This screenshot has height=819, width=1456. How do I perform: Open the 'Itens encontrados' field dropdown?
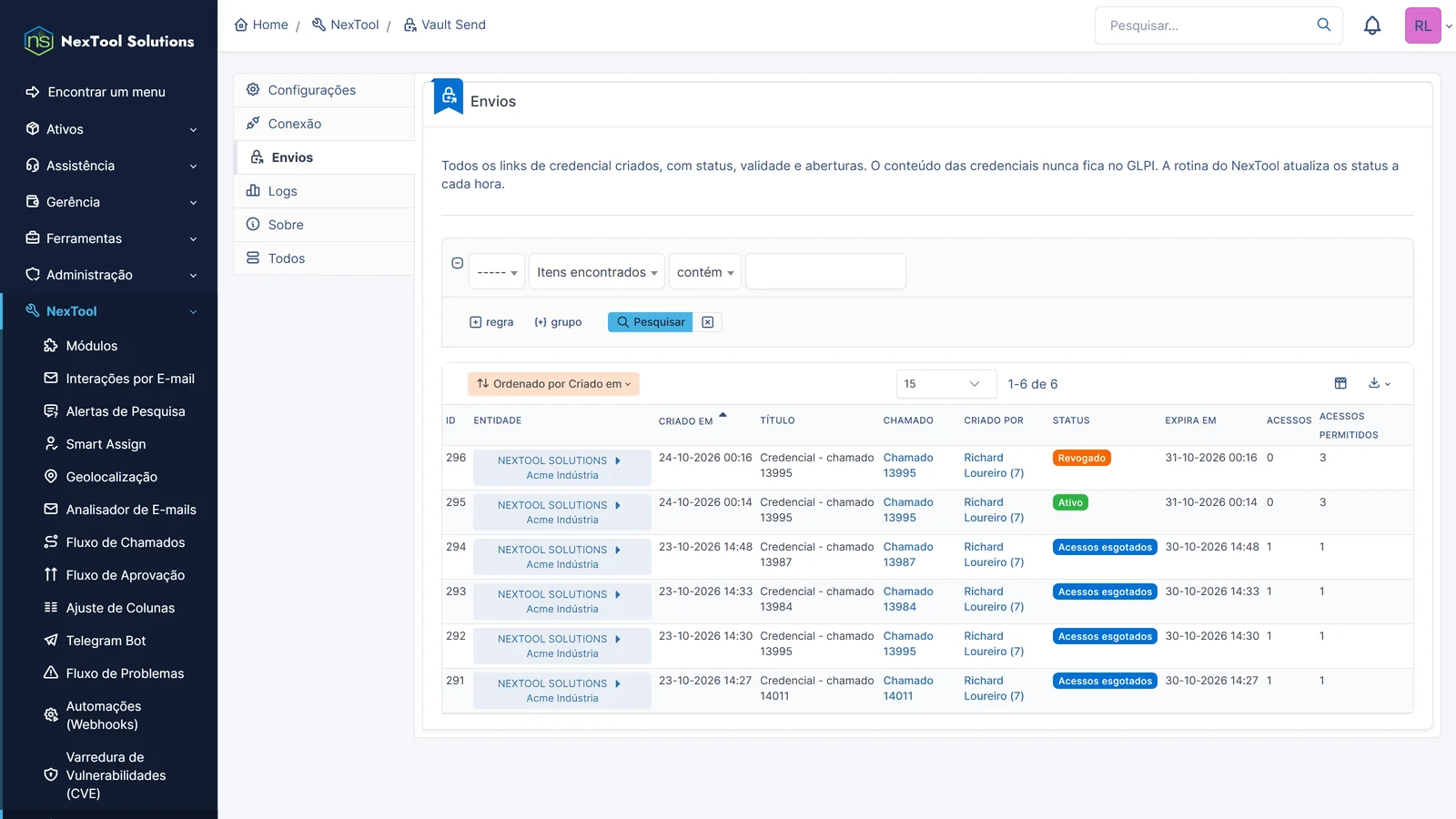[x=597, y=272]
